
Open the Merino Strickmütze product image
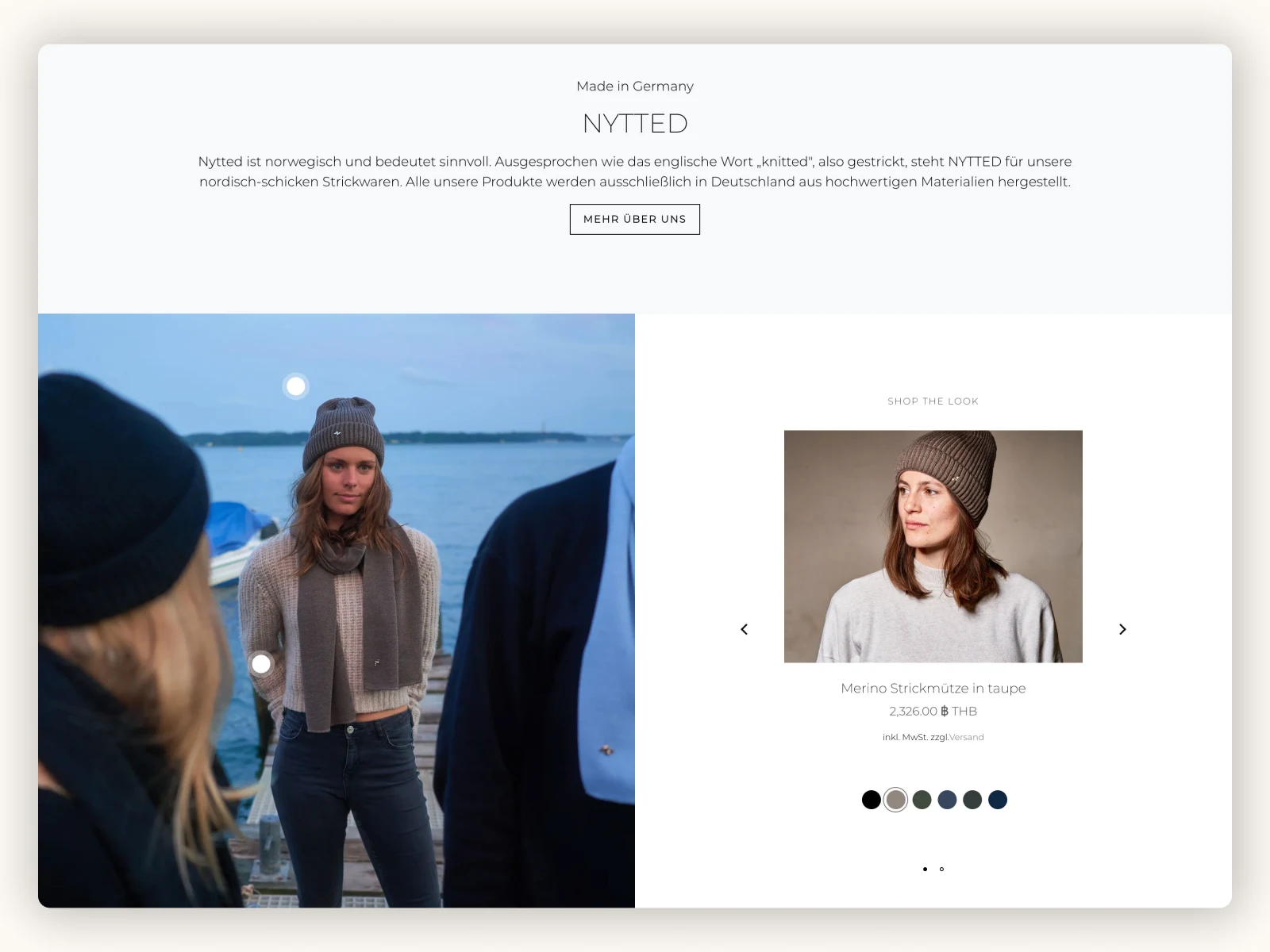pos(933,547)
